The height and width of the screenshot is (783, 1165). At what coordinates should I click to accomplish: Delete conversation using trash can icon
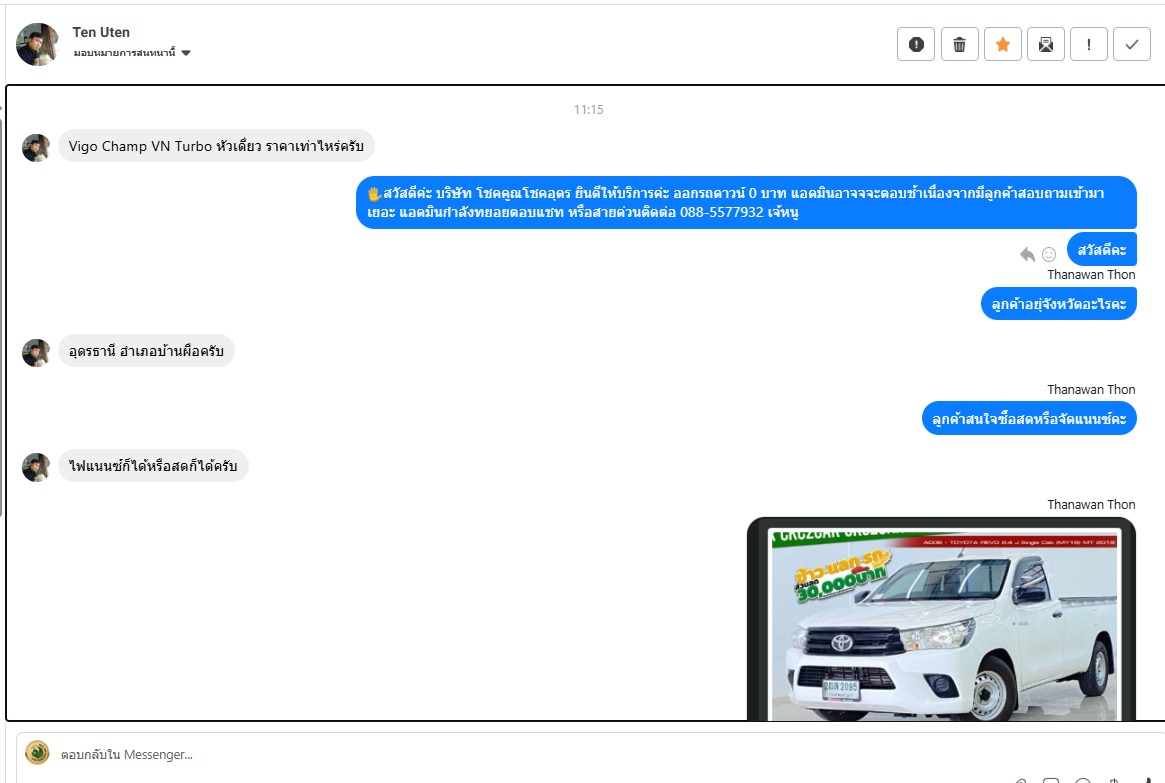click(x=959, y=45)
